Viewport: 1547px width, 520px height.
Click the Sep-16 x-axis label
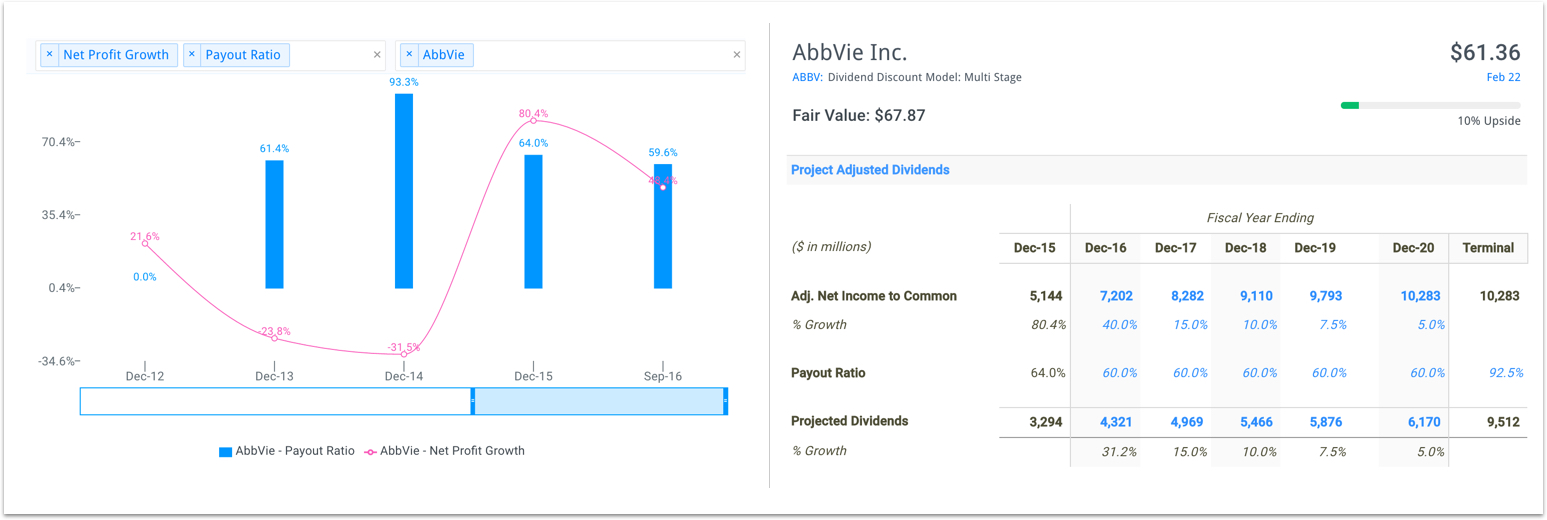pyautogui.click(x=663, y=376)
